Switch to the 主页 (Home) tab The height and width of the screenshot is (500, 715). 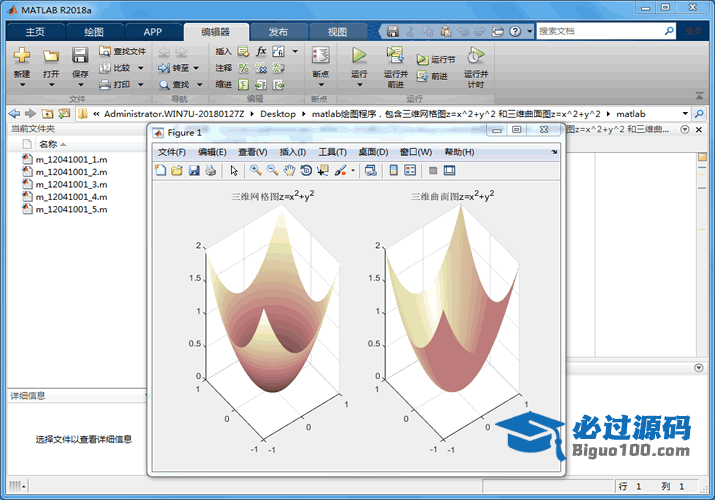[x=35, y=32]
